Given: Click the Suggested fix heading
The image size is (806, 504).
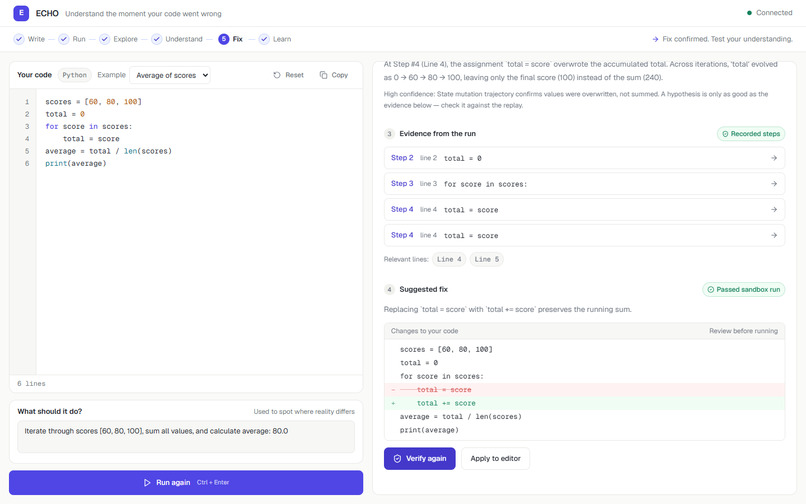Looking at the screenshot, I should (424, 290).
